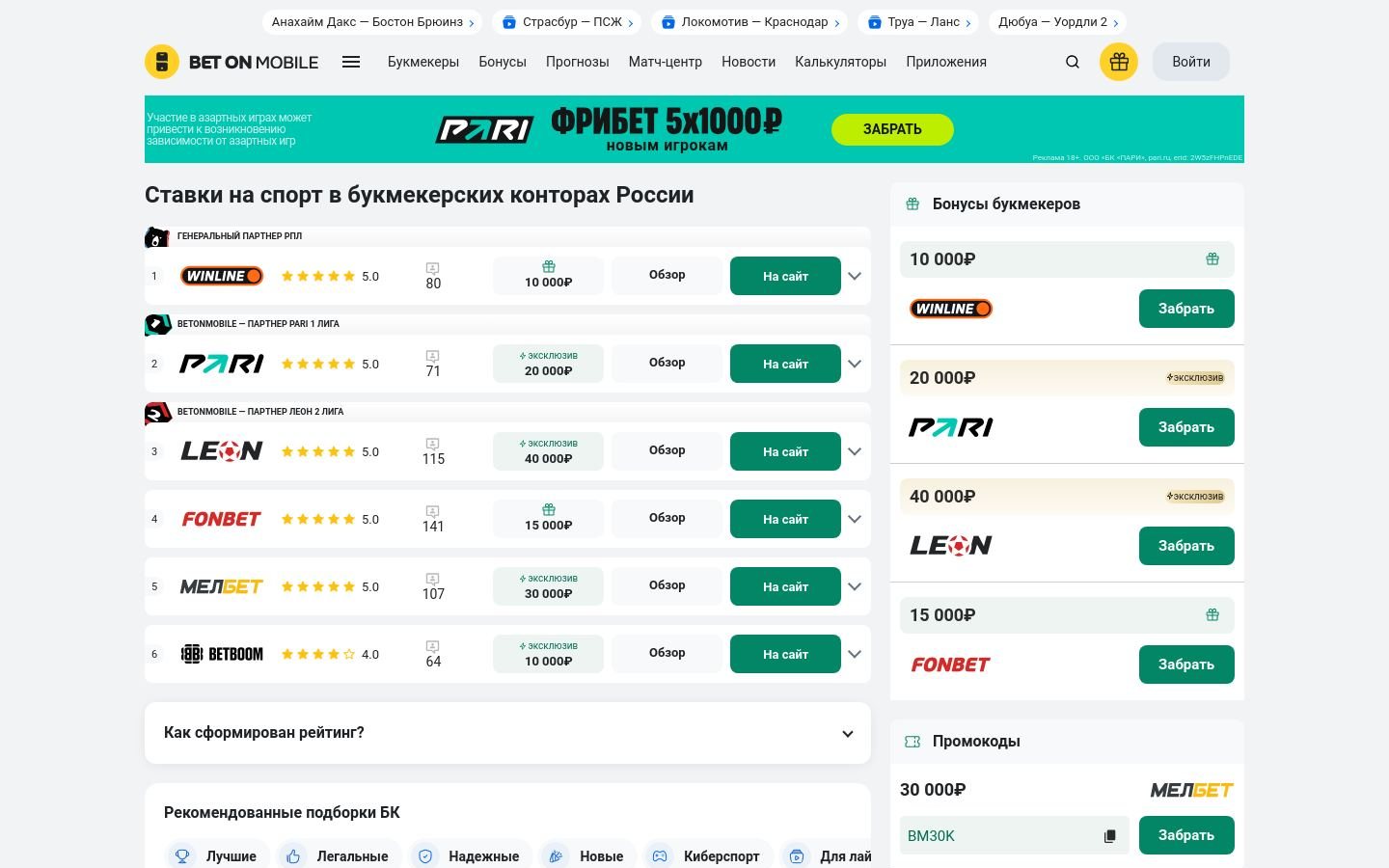Open the Прогнозы menu item

tap(578, 62)
